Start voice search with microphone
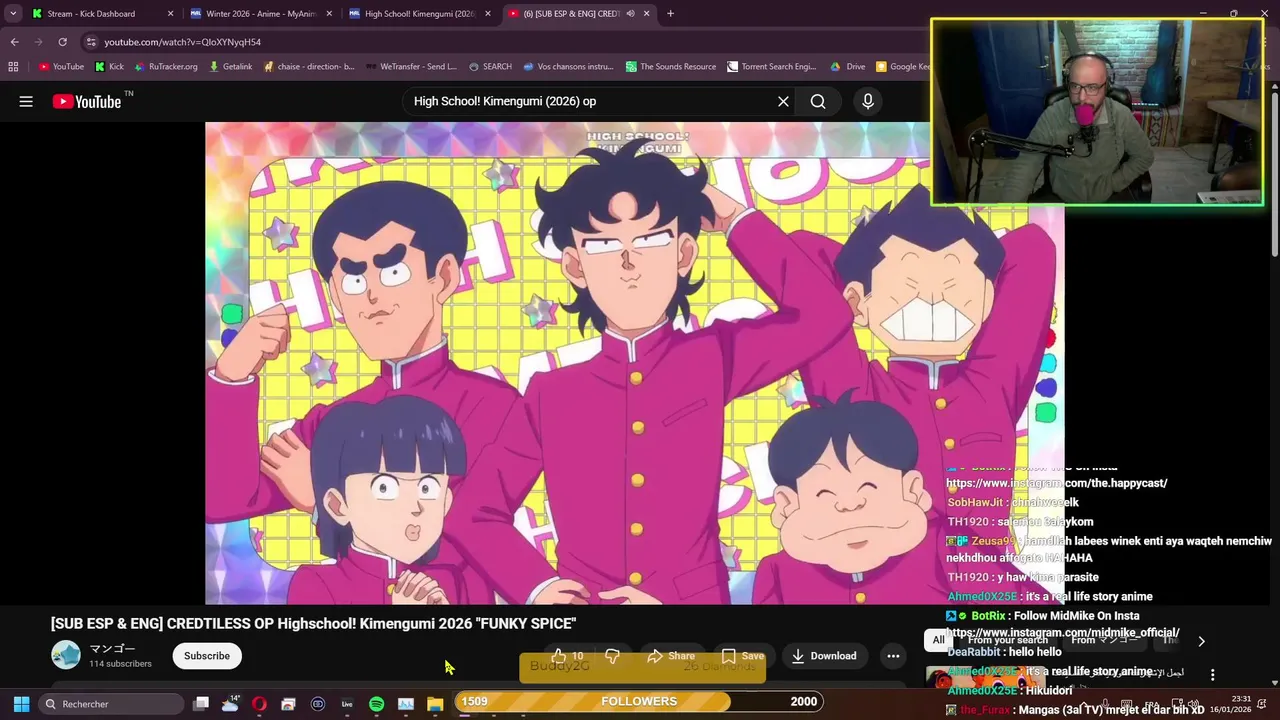 click(x=868, y=101)
